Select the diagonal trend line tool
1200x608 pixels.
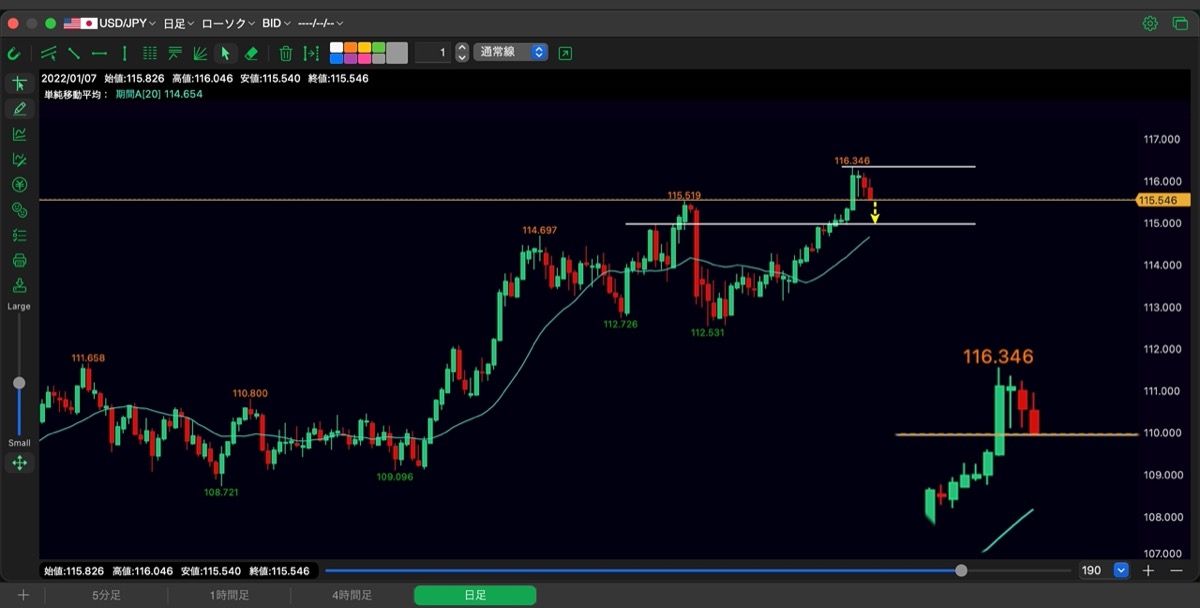[x=74, y=53]
